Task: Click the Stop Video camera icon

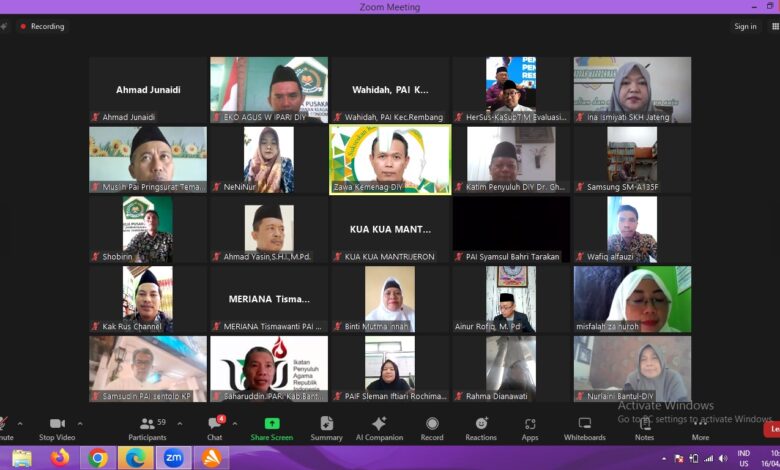Action: pyautogui.click(x=57, y=423)
